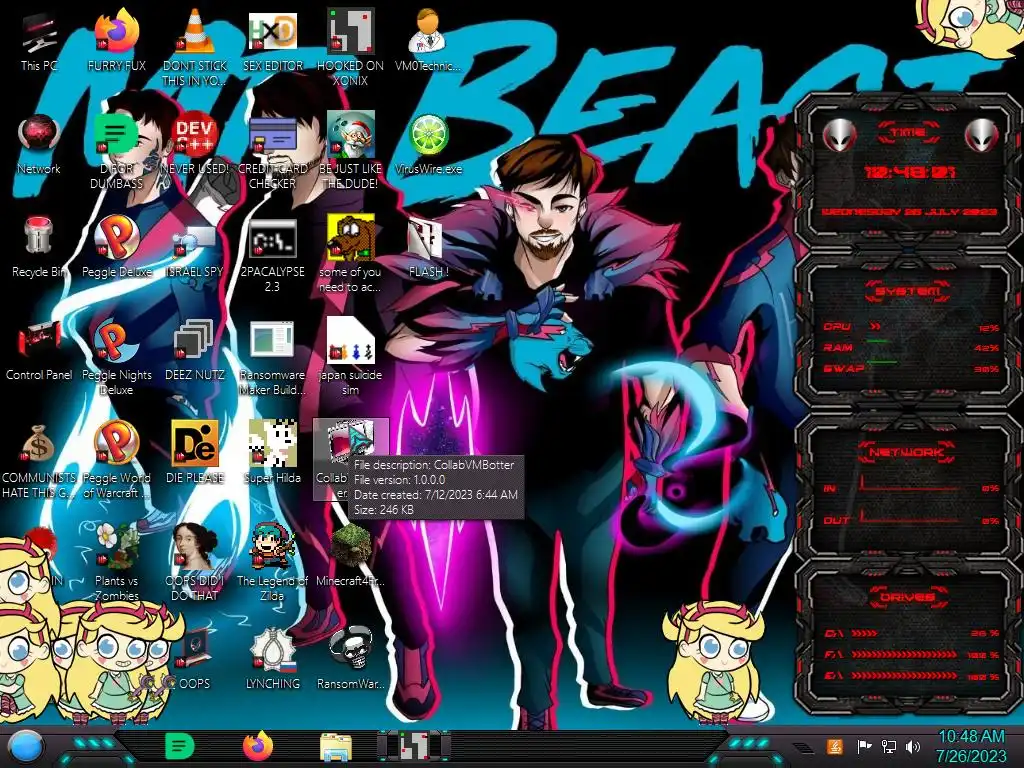Click the SYSTEM header in the gadget
Image resolution: width=1024 pixels, height=768 pixels.
point(908,291)
